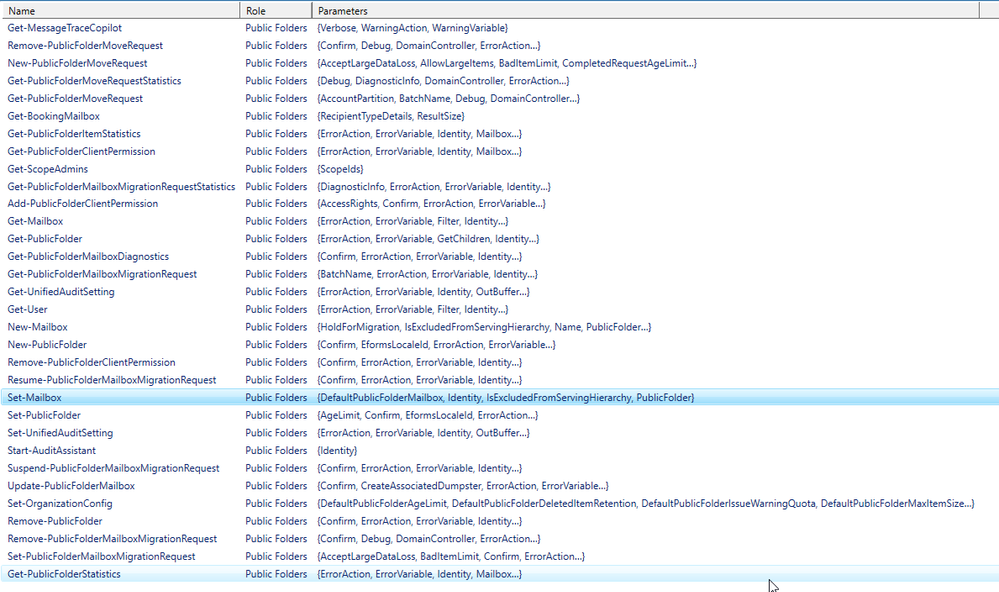999x592 pixels.
Task: Select the Get-MessageTraceCopilot row
Action: [x=500, y=28]
